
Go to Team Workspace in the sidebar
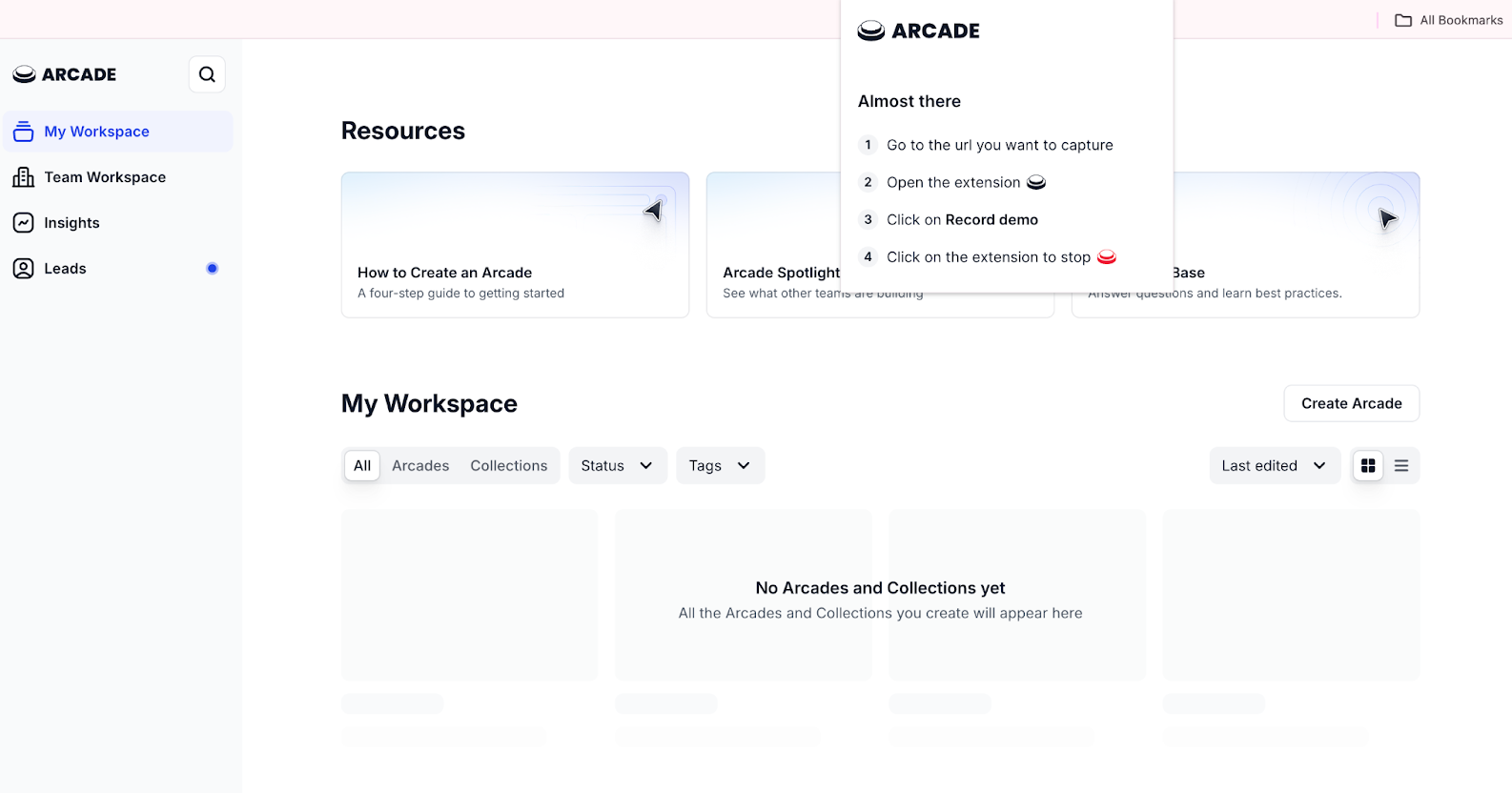coord(118,177)
